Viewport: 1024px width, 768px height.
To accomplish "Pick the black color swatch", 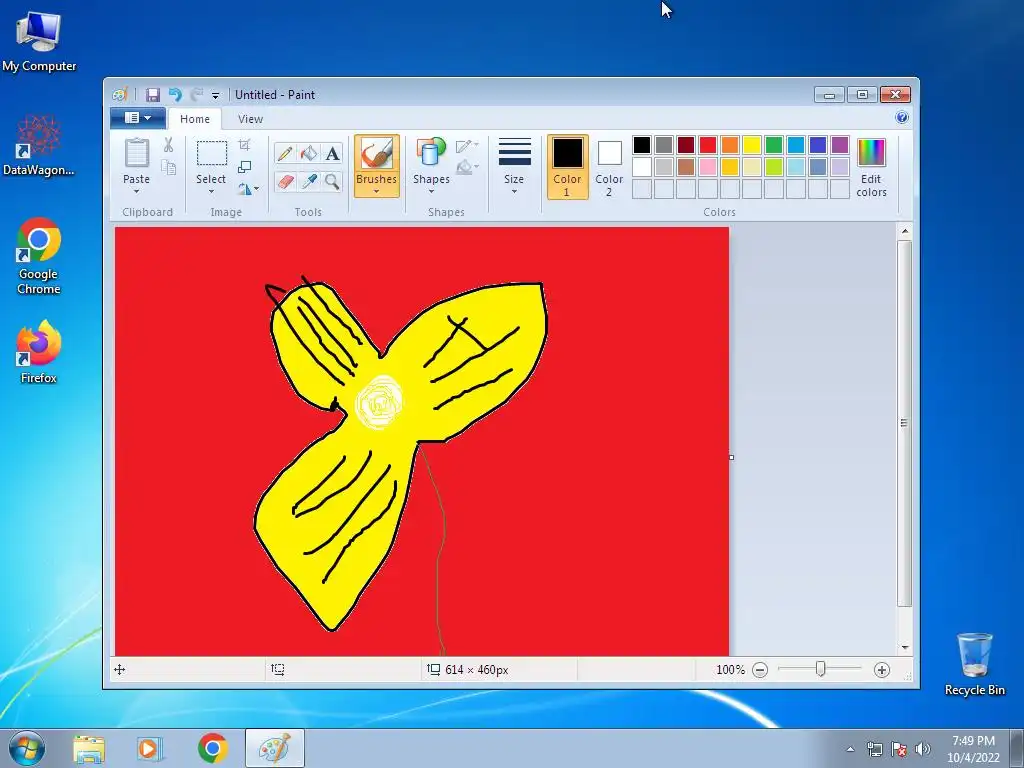I will click(642, 144).
